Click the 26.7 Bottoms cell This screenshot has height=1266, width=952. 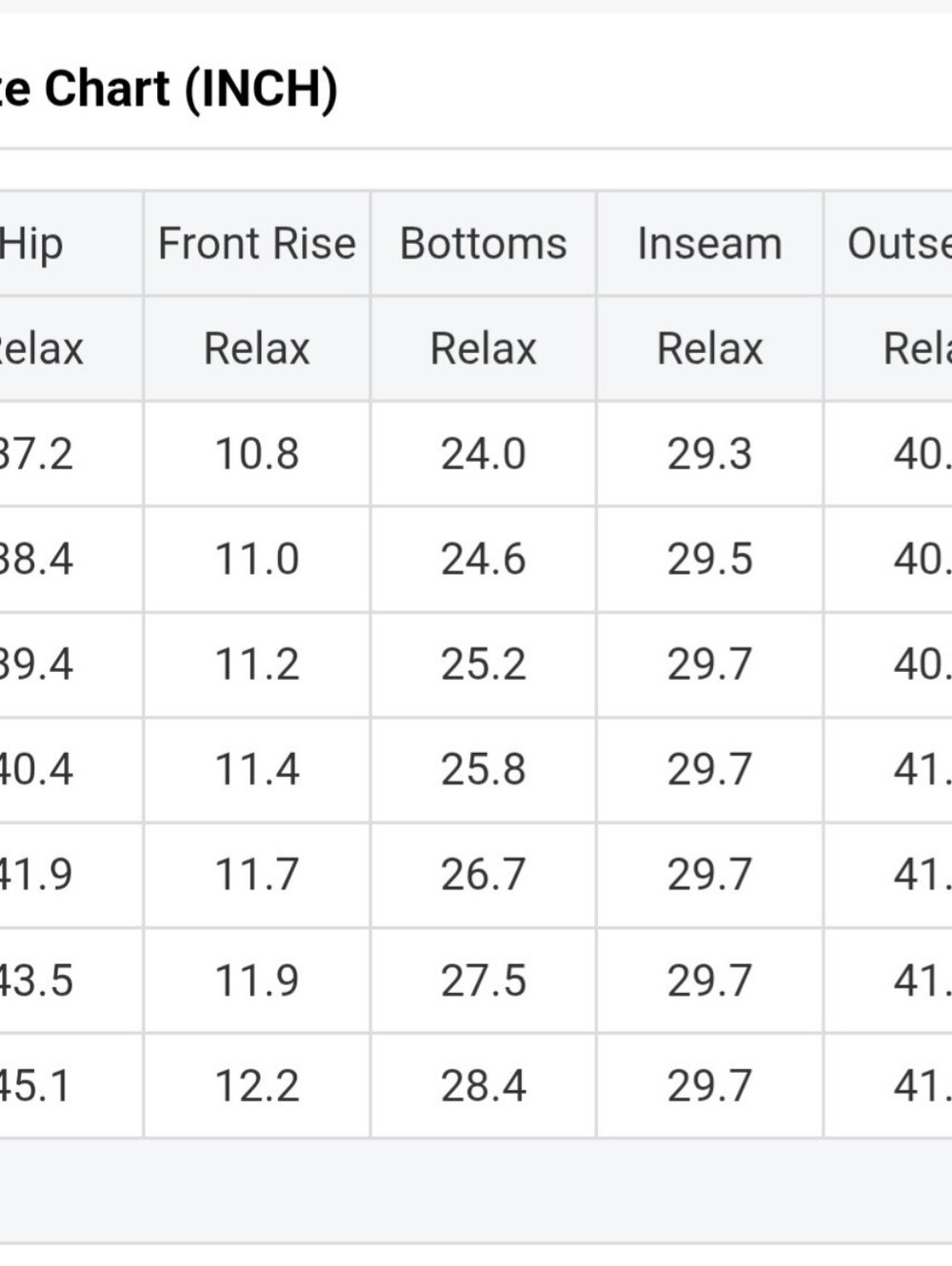484,875
